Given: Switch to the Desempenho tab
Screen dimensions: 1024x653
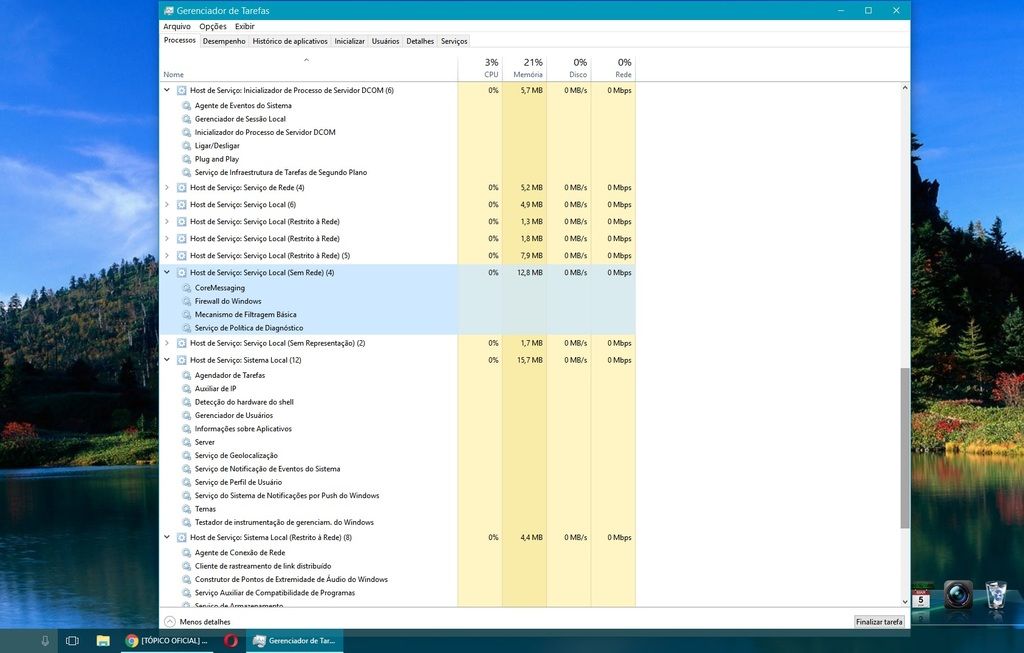Looking at the screenshot, I should (223, 41).
